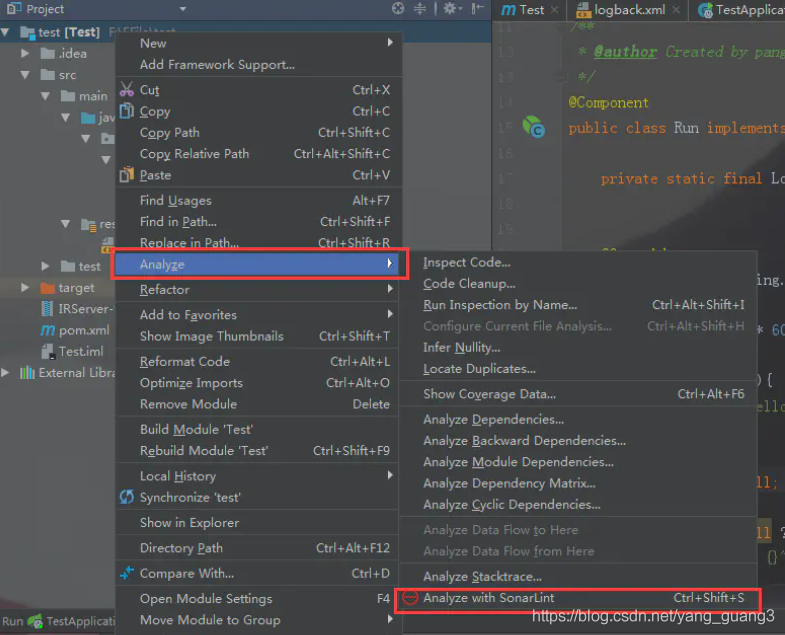This screenshot has height=635, width=785.
Task: Select Inspect Code... in Analyze submenu
Action: [578, 262]
